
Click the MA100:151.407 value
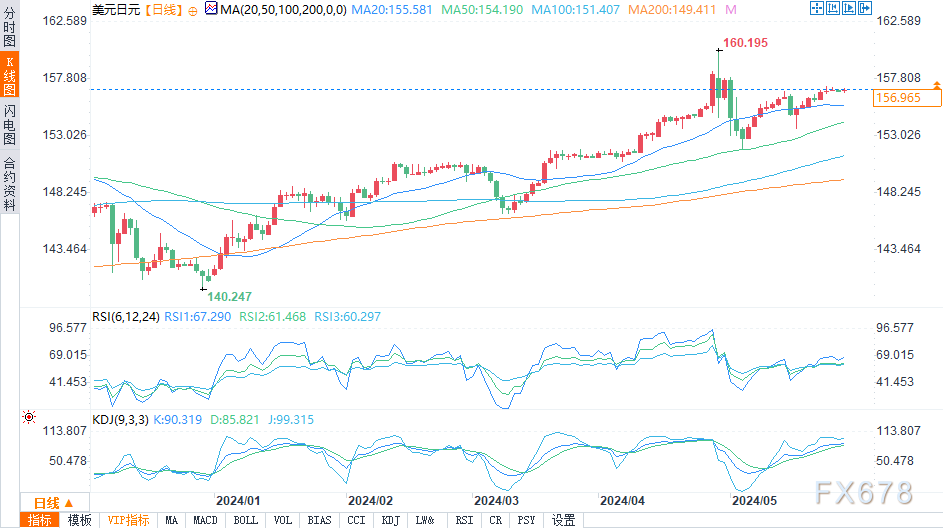click(575, 10)
